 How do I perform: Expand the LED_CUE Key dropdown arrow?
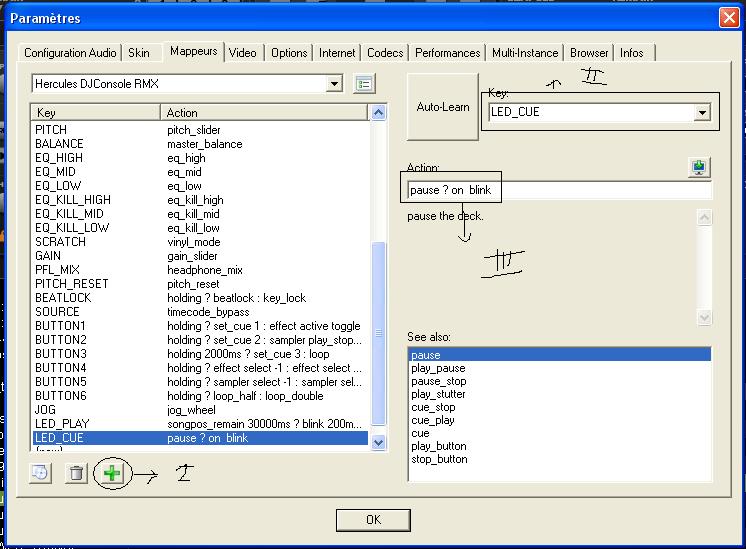coord(702,113)
